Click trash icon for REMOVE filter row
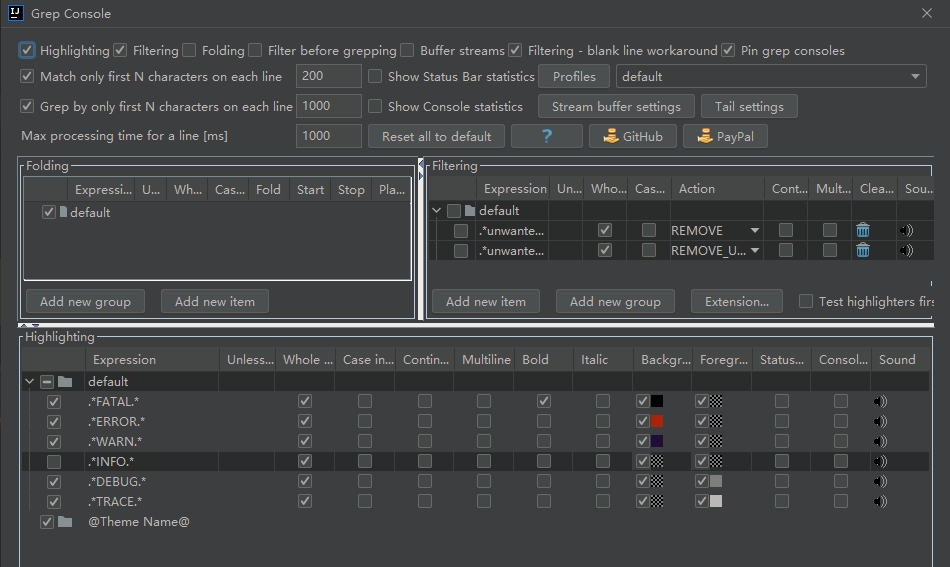Image resolution: width=950 pixels, height=567 pixels. [863, 230]
